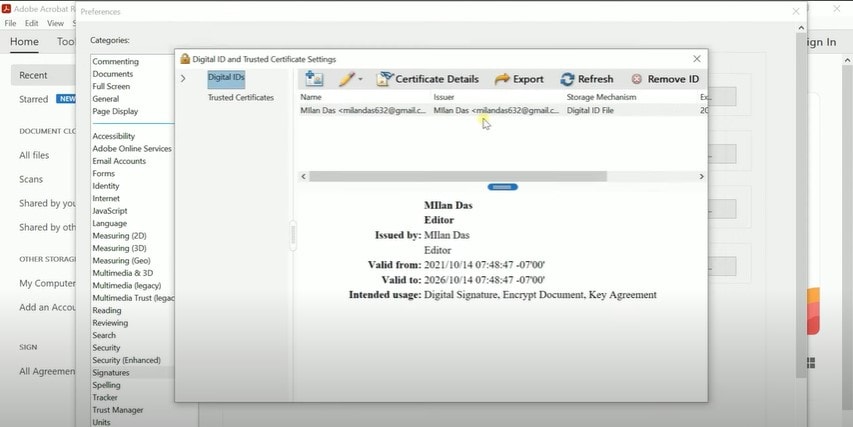This screenshot has width=853, height=427.
Task: Select Reading category
Action: (107, 311)
